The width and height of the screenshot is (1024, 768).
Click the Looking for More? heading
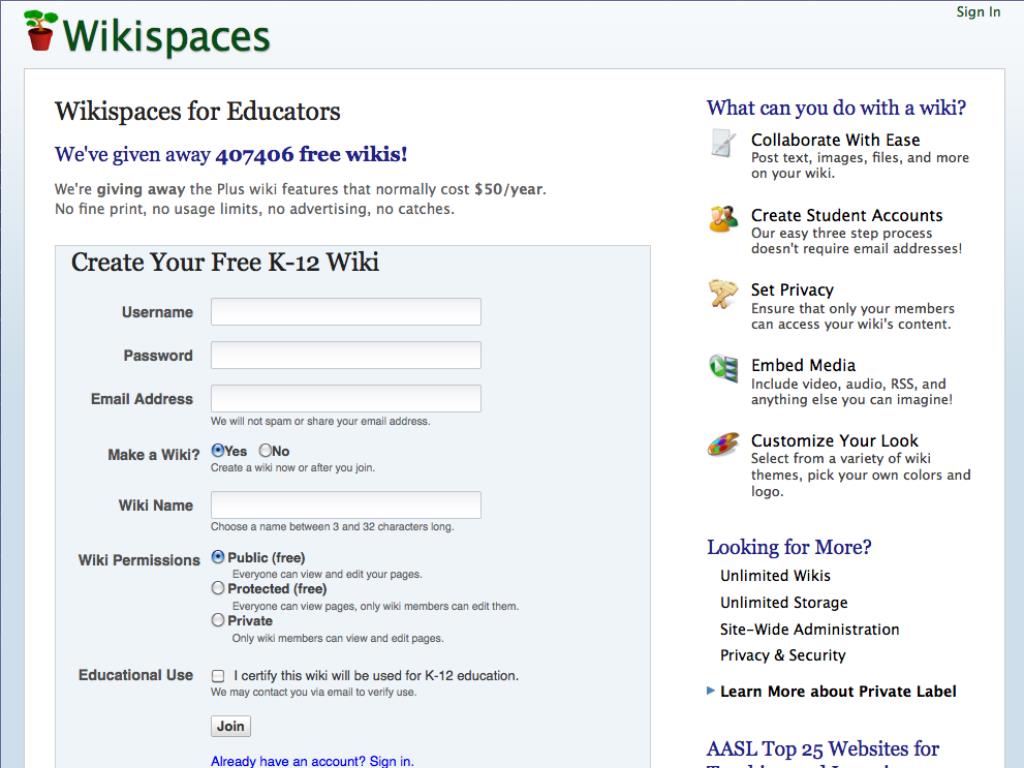[789, 547]
